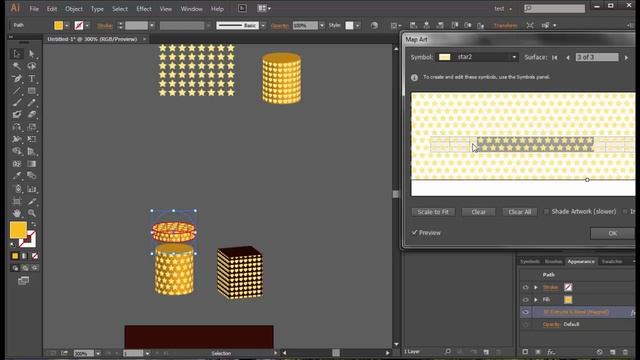Expand Stroke row in Appearance panel
This screenshot has width=640, height=360.
point(536,287)
